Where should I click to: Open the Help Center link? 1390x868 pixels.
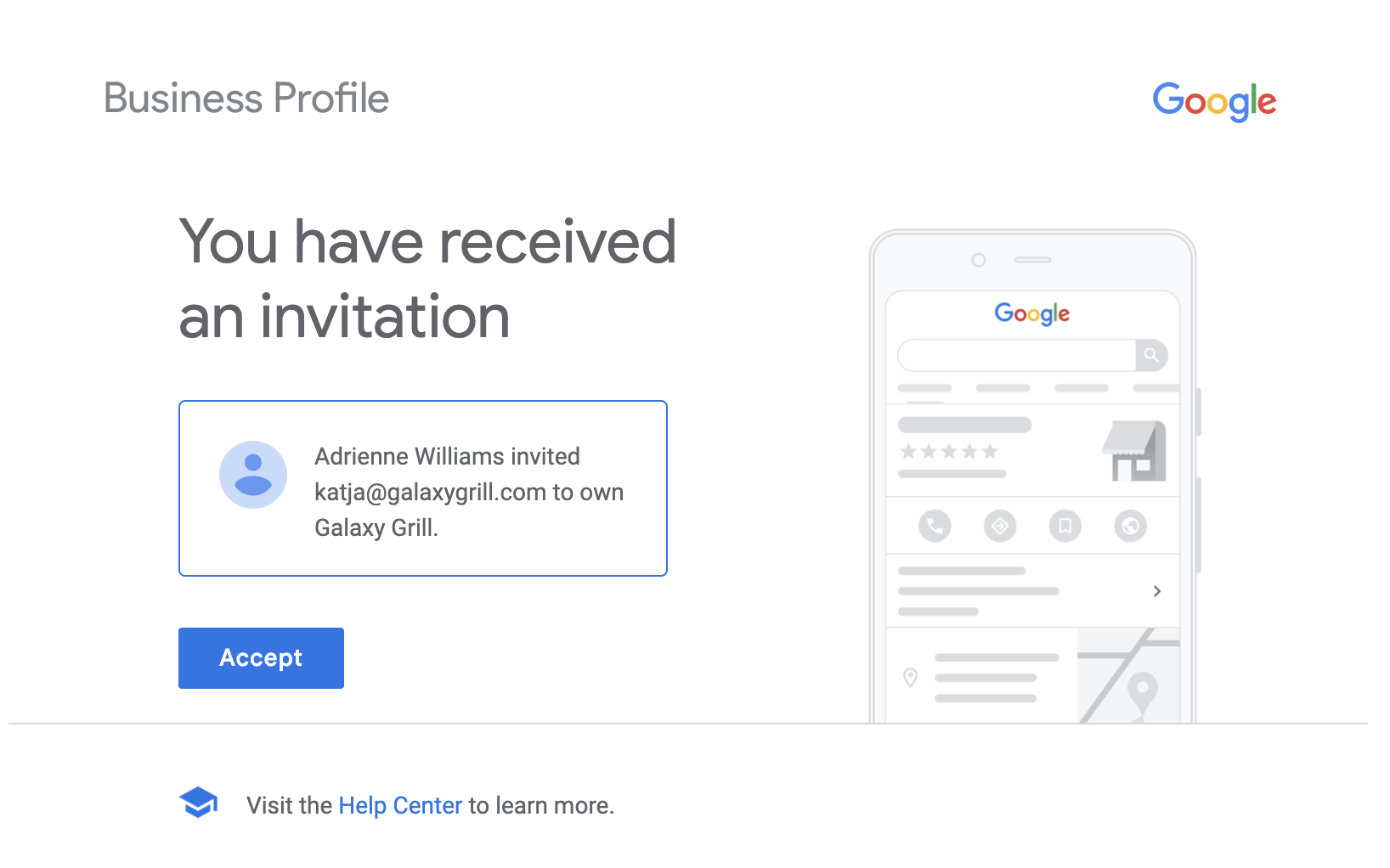(x=399, y=805)
